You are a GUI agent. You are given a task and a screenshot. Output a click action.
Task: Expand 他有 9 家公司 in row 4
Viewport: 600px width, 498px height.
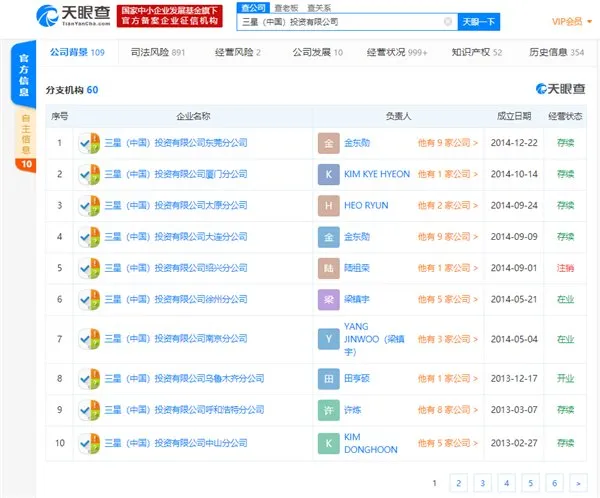tap(448, 237)
